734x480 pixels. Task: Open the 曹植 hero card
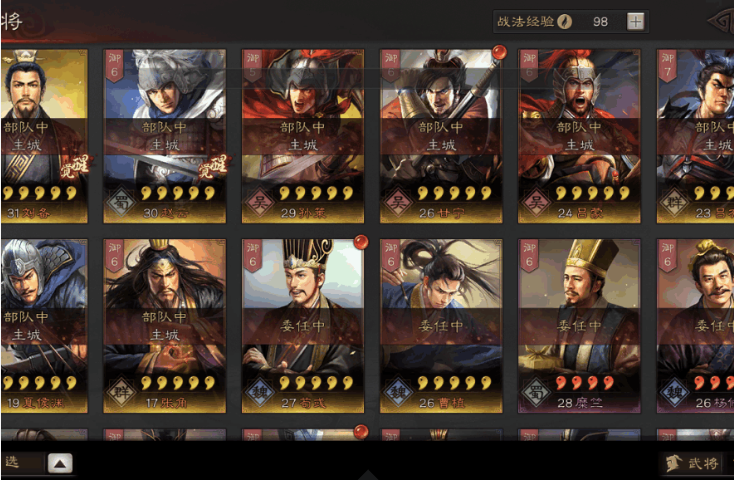[441, 326]
